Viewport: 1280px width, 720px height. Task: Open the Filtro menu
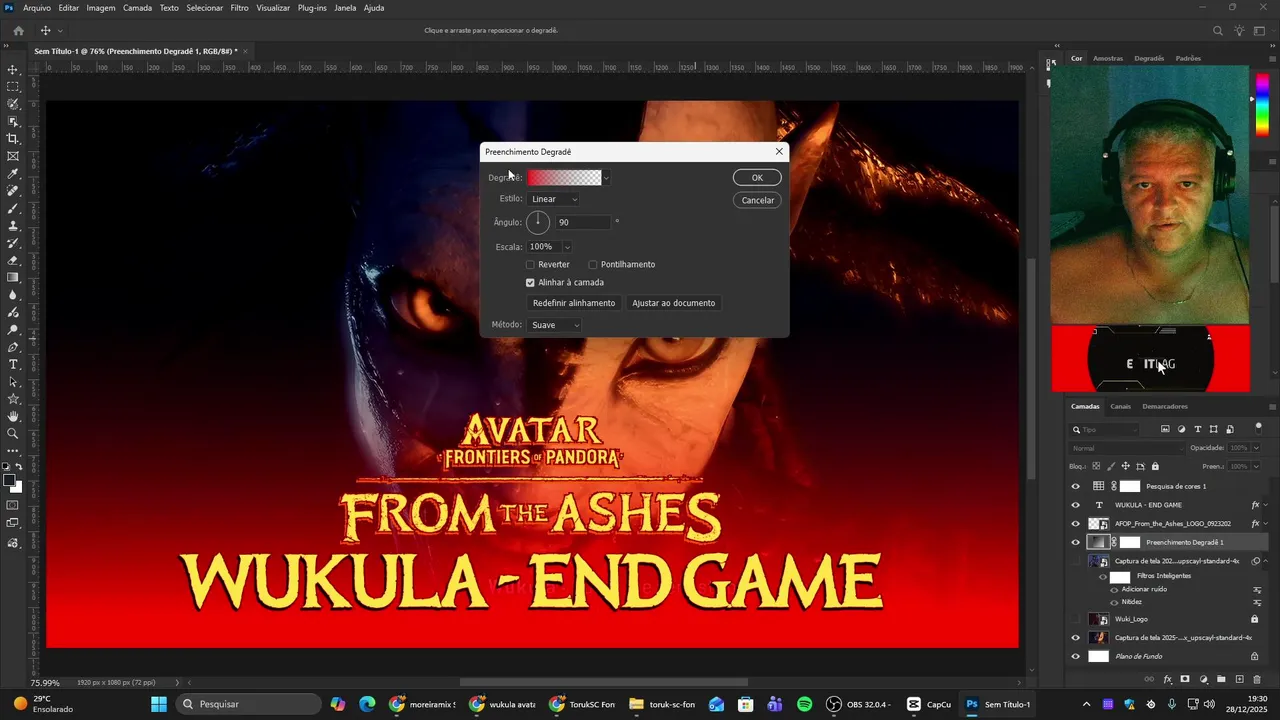point(239,8)
